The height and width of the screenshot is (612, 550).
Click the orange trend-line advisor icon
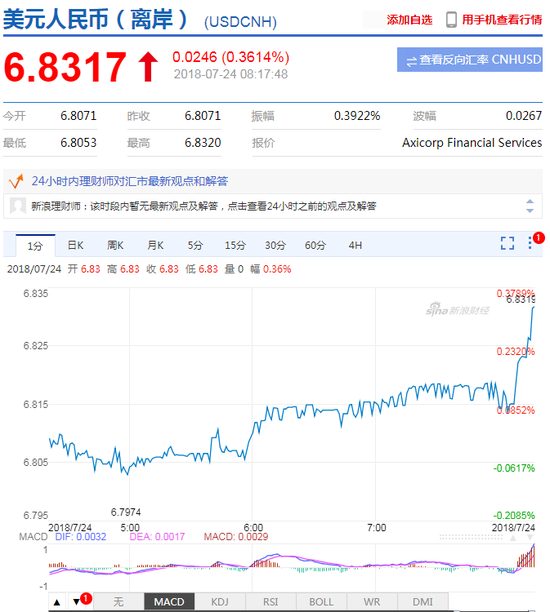pyautogui.click(x=16, y=181)
